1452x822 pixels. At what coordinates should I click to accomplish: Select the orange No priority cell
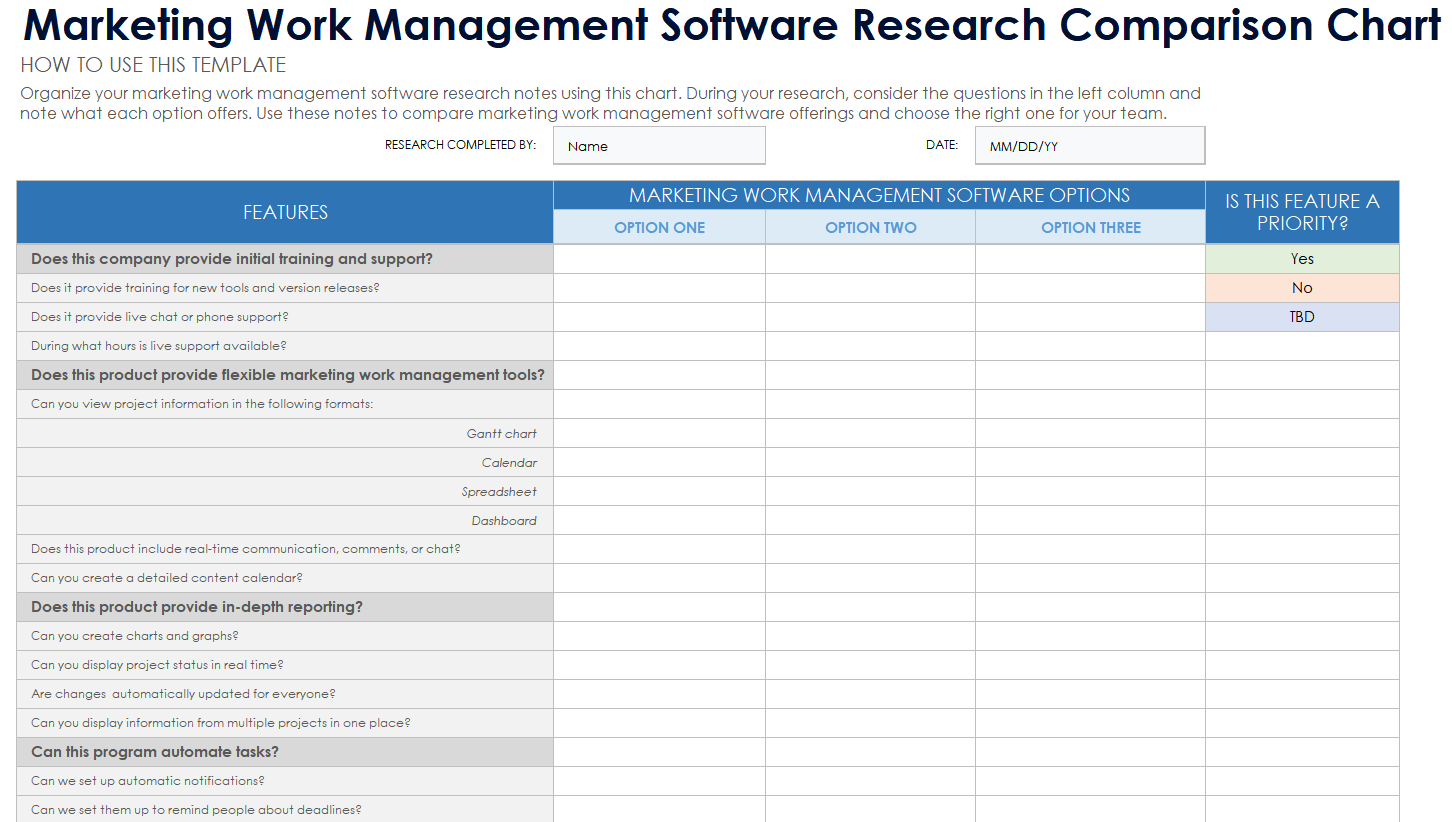click(1302, 288)
